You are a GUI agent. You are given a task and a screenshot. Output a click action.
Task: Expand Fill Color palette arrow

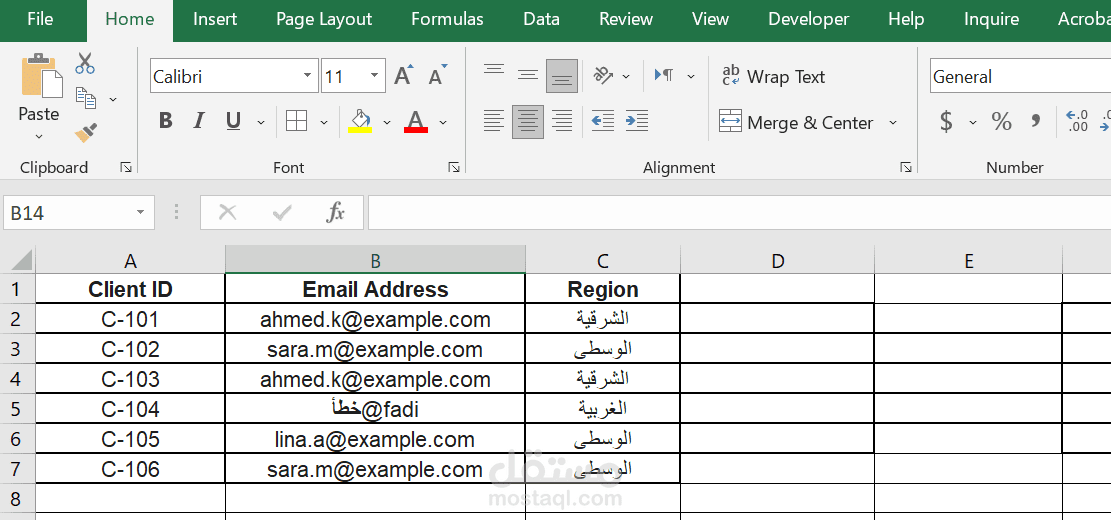click(x=387, y=122)
